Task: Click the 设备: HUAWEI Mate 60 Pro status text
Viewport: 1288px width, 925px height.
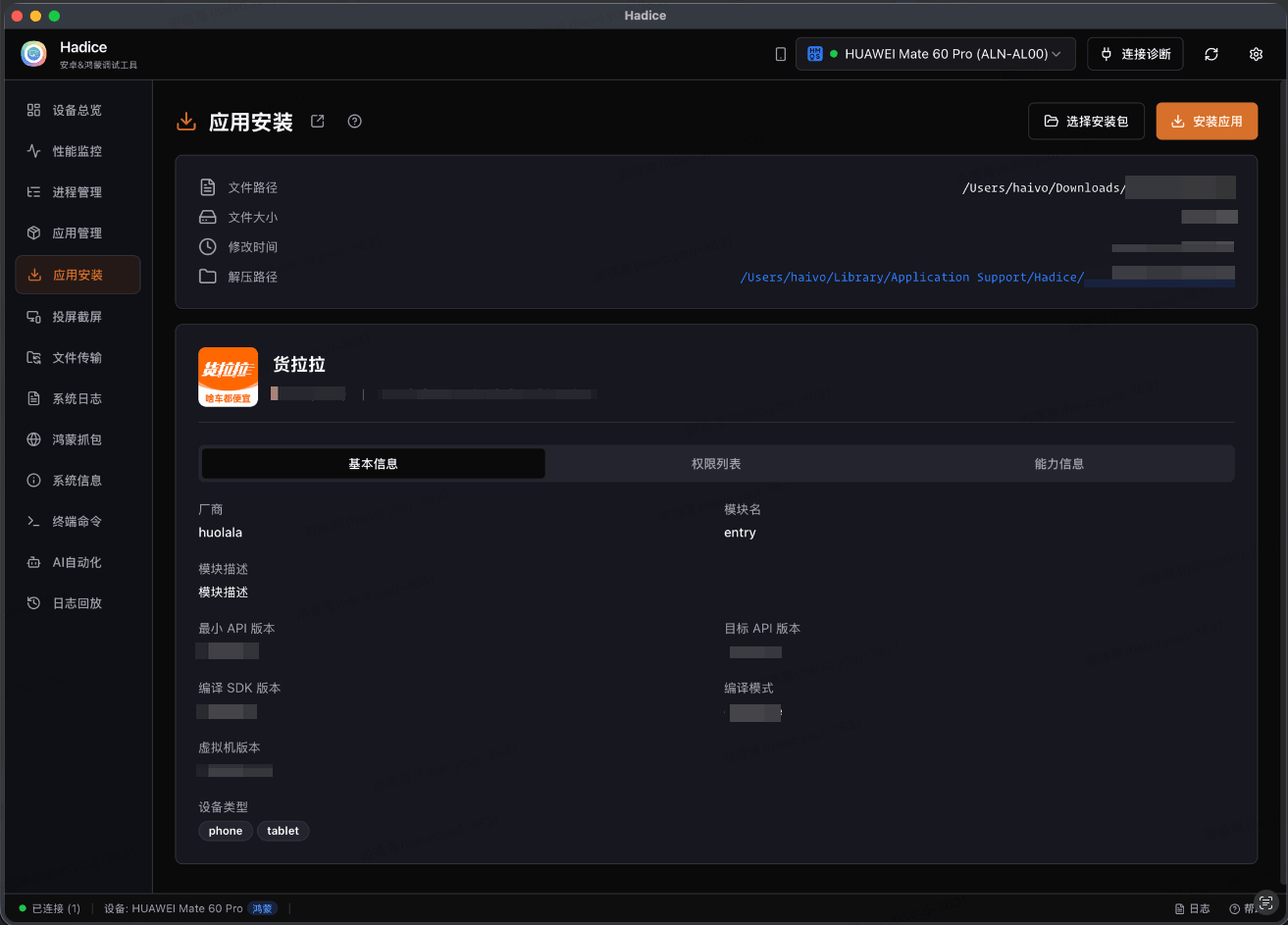Action: (x=174, y=909)
